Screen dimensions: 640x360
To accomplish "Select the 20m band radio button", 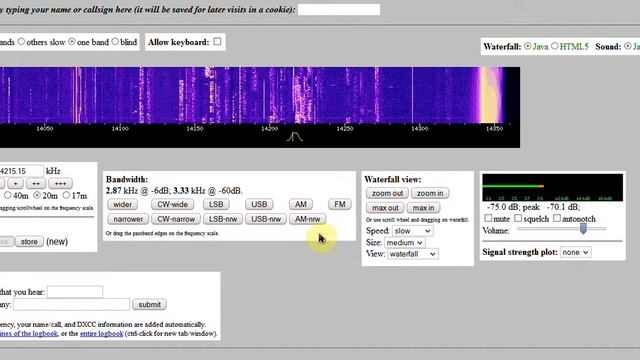I will [37, 196].
